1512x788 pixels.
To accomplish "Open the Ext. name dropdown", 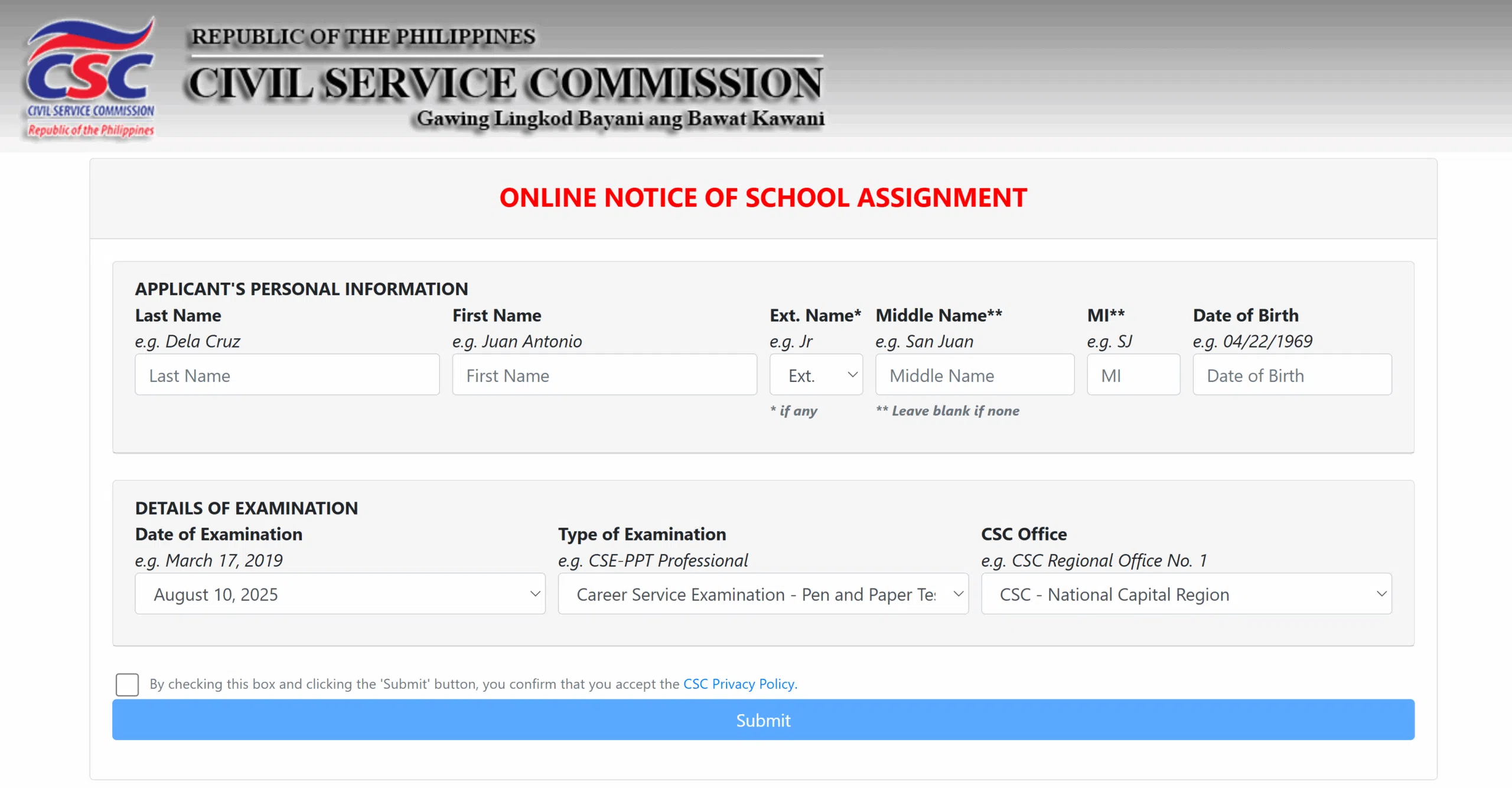I will 815,375.
